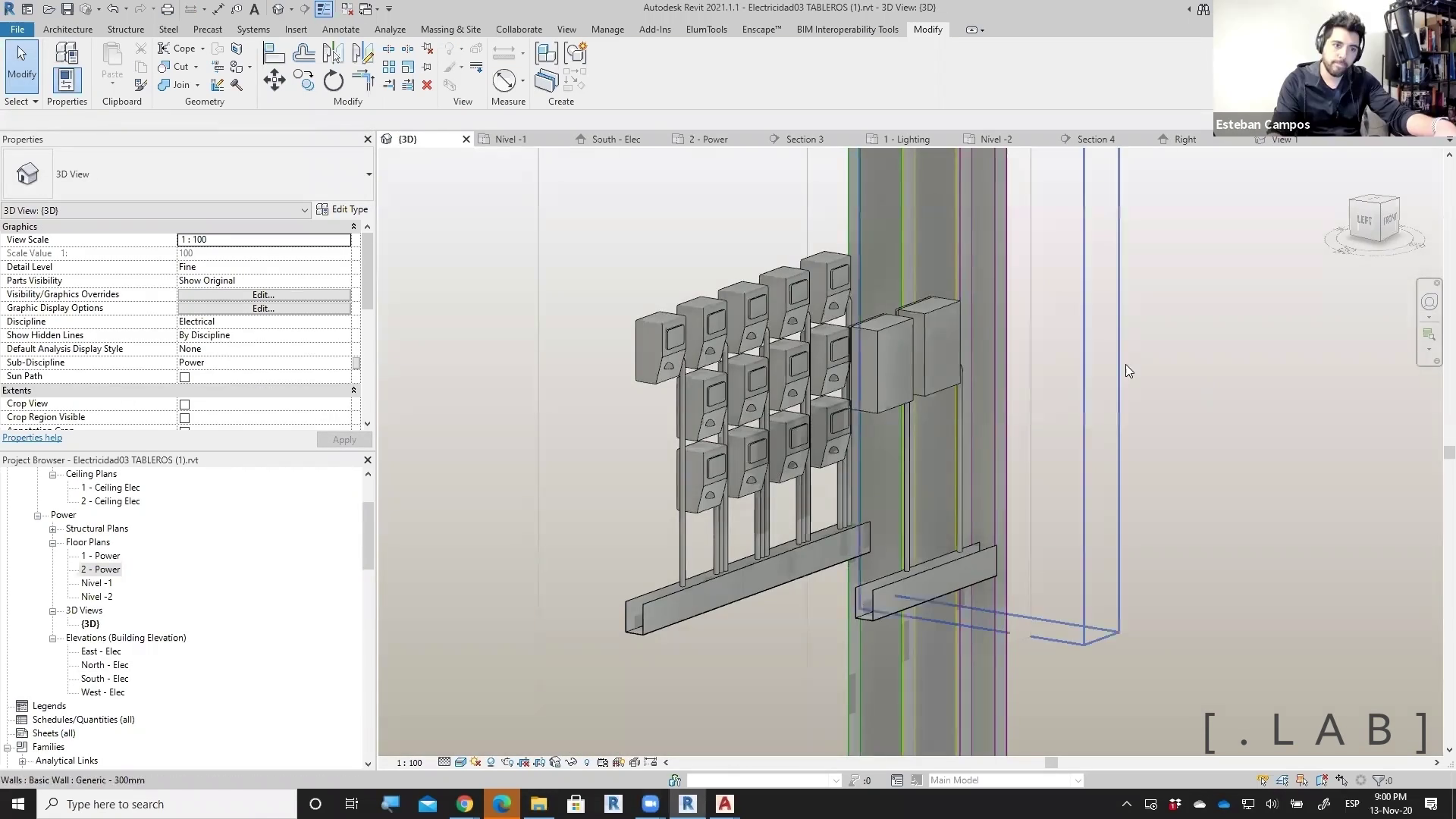Toggle the Crop View checkbox
Viewport: 1456px width, 819px height.
[184, 404]
